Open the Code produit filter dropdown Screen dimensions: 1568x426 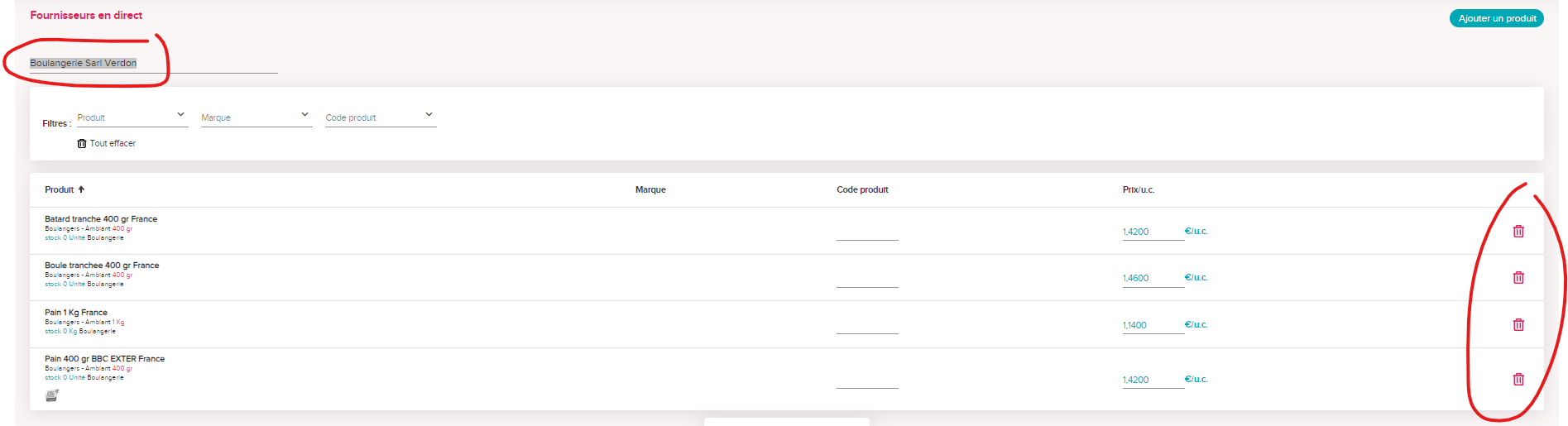pyautogui.click(x=381, y=117)
